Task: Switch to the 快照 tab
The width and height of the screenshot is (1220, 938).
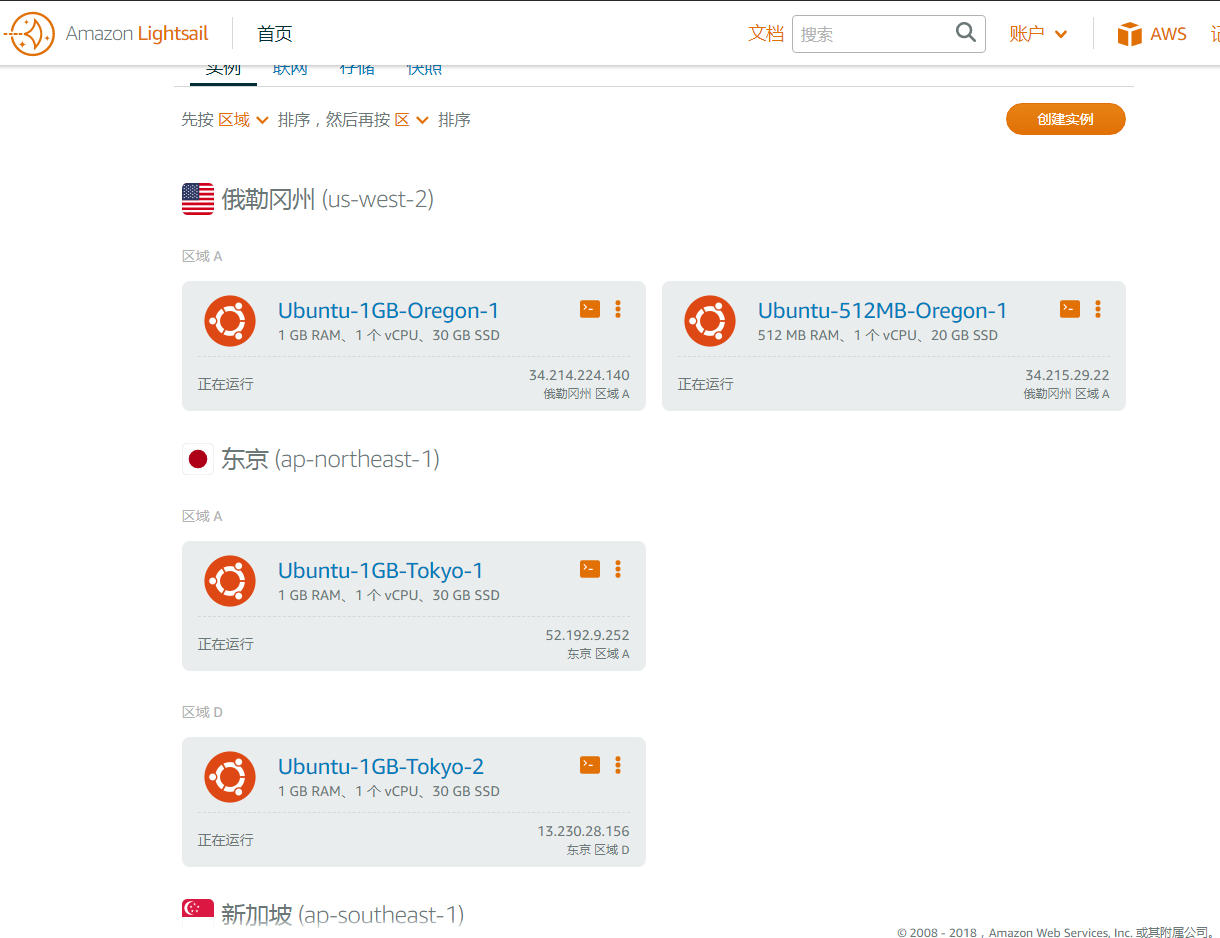Action: coord(424,70)
